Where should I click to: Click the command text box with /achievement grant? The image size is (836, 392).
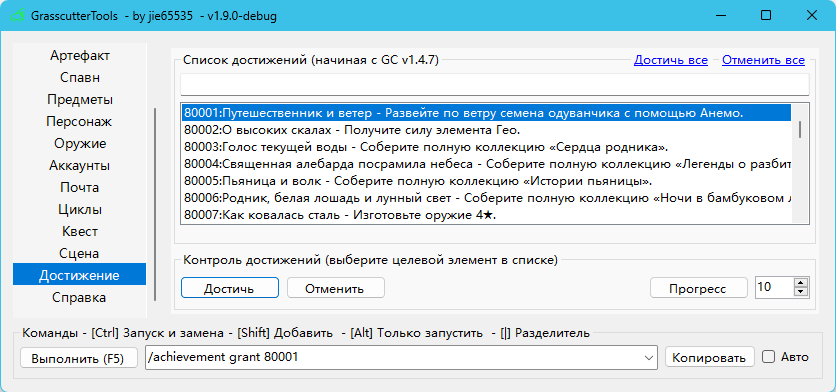tap(395, 357)
